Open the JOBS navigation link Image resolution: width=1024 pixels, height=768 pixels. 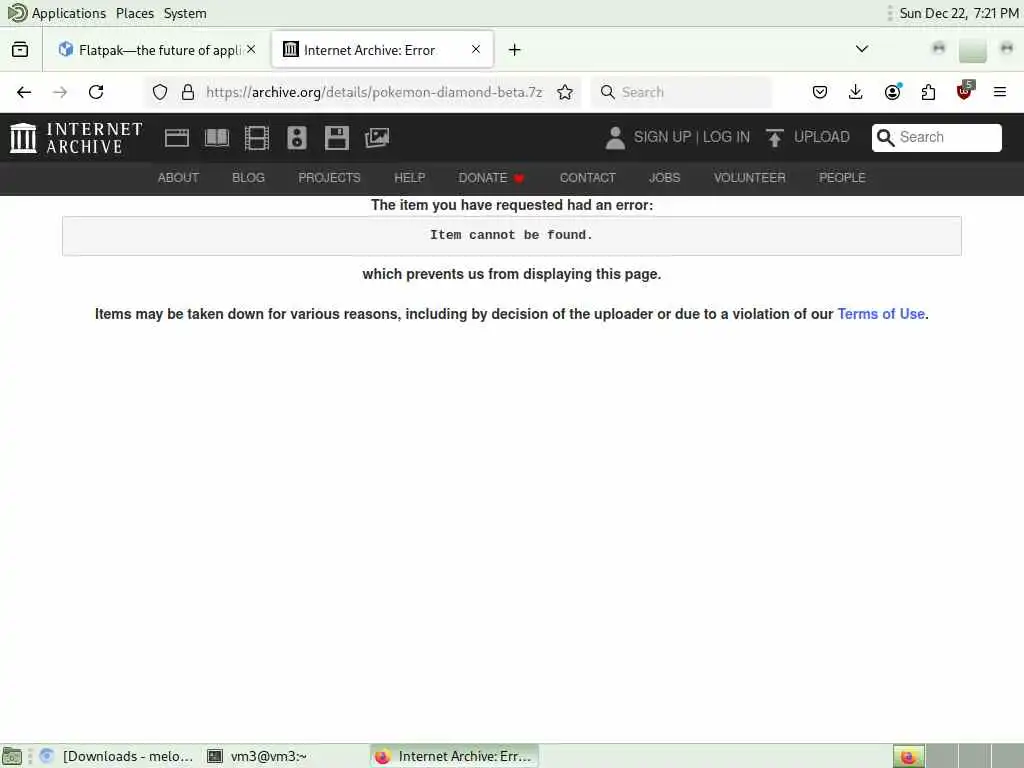[x=664, y=178]
